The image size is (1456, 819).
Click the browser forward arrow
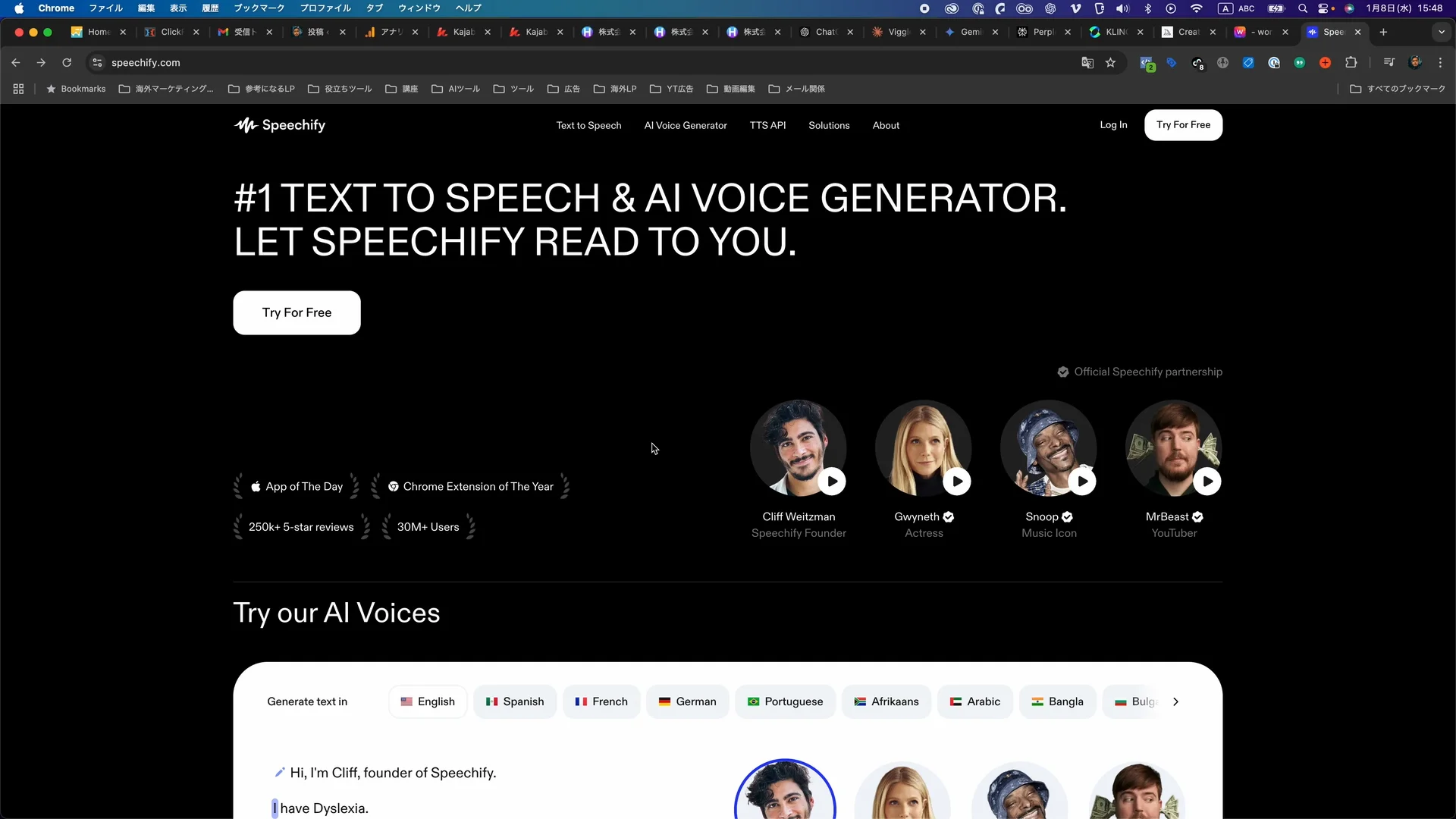41,63
